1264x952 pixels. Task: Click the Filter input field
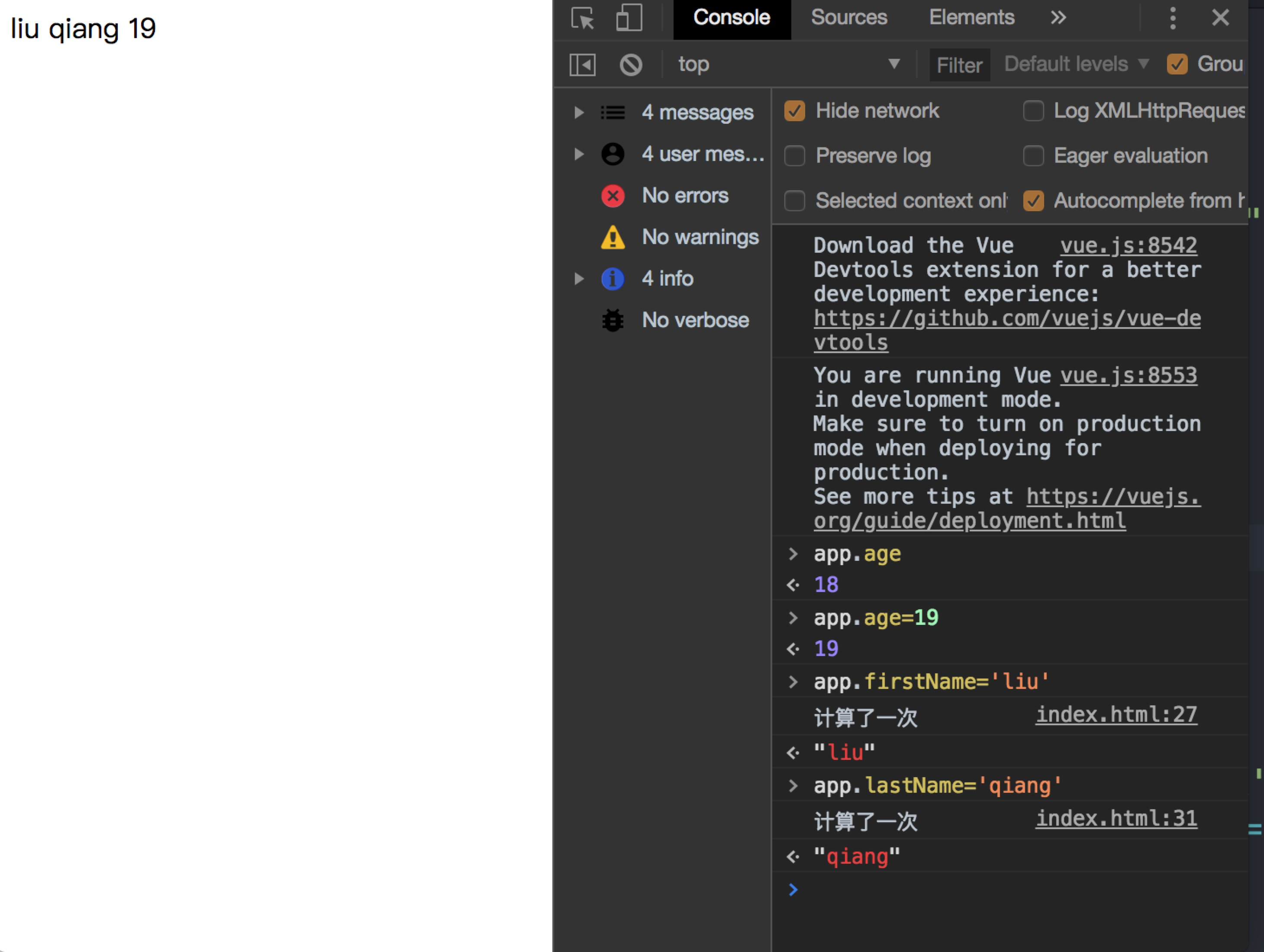pyautogui.click(x=960, y=65)
